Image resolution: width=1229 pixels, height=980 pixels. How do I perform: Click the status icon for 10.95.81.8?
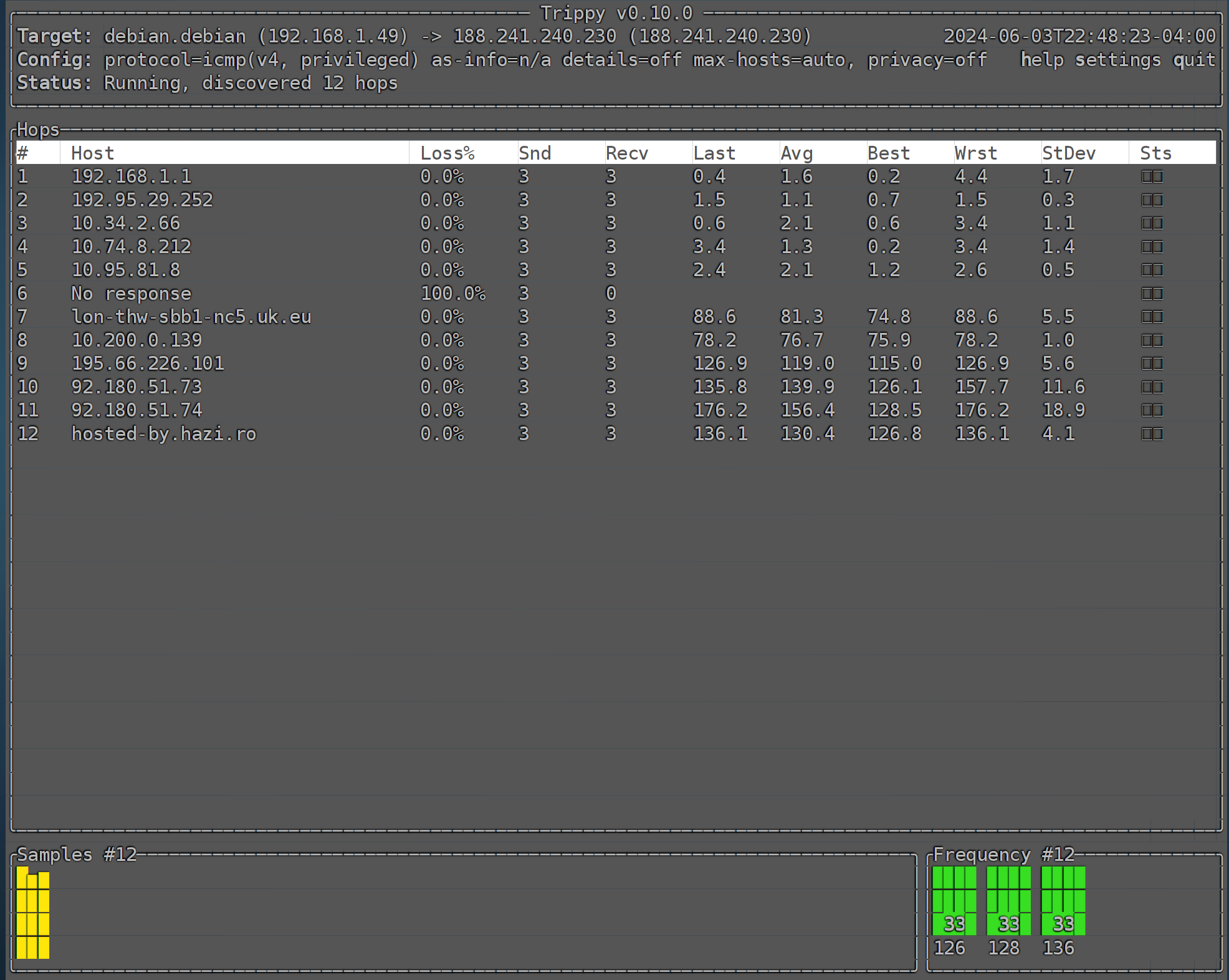(x=1152, y=270)
